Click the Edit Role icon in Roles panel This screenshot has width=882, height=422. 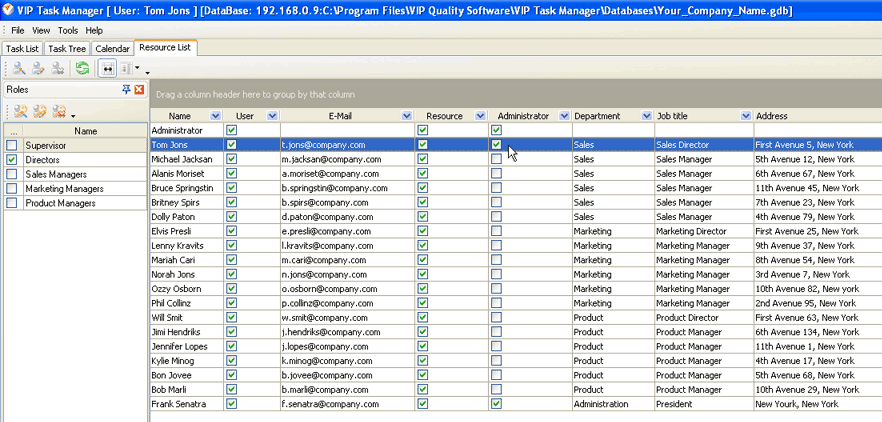pos(39,111)
